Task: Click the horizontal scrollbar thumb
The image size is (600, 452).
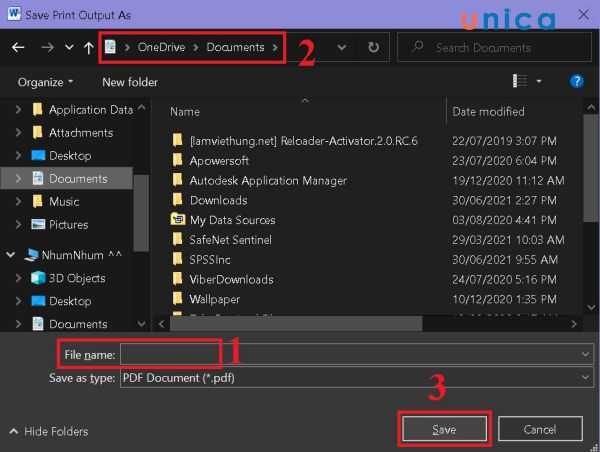Action: click(296, 324)
